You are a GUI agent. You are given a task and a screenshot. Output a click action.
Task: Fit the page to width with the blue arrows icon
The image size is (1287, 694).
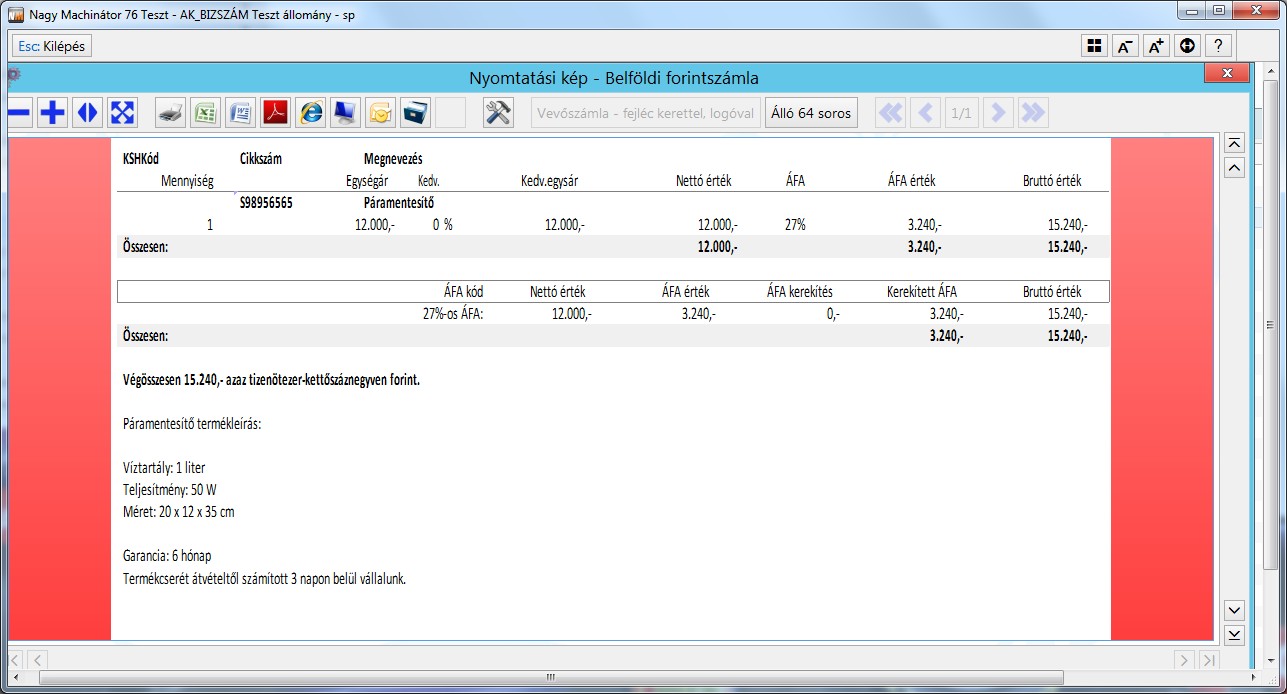pos(87,113)
